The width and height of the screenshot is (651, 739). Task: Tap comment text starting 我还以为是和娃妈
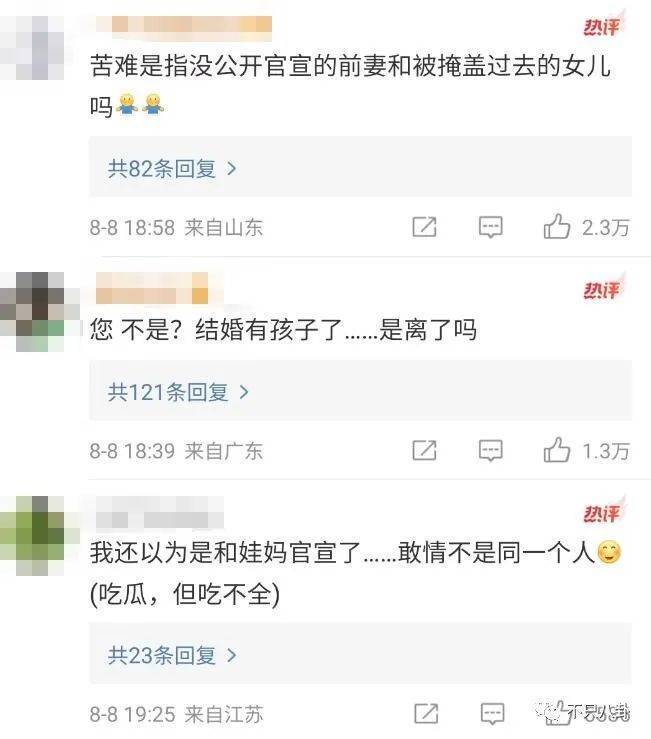click(x=356, y=572)
